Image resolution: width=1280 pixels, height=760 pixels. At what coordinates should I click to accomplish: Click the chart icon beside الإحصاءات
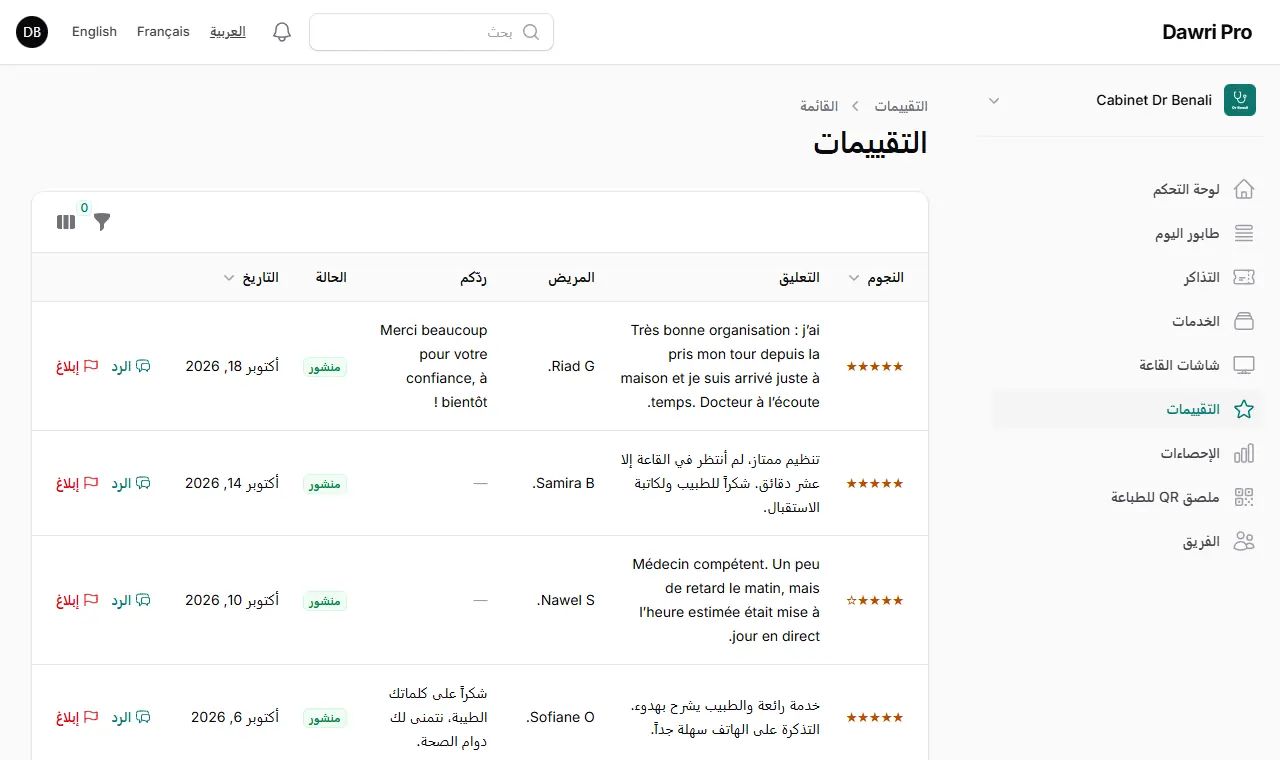[x=1244, y=453]
